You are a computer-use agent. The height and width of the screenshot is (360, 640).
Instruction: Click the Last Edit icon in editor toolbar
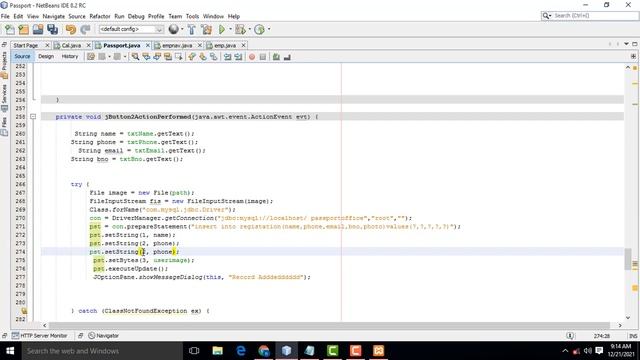point(91,57)
